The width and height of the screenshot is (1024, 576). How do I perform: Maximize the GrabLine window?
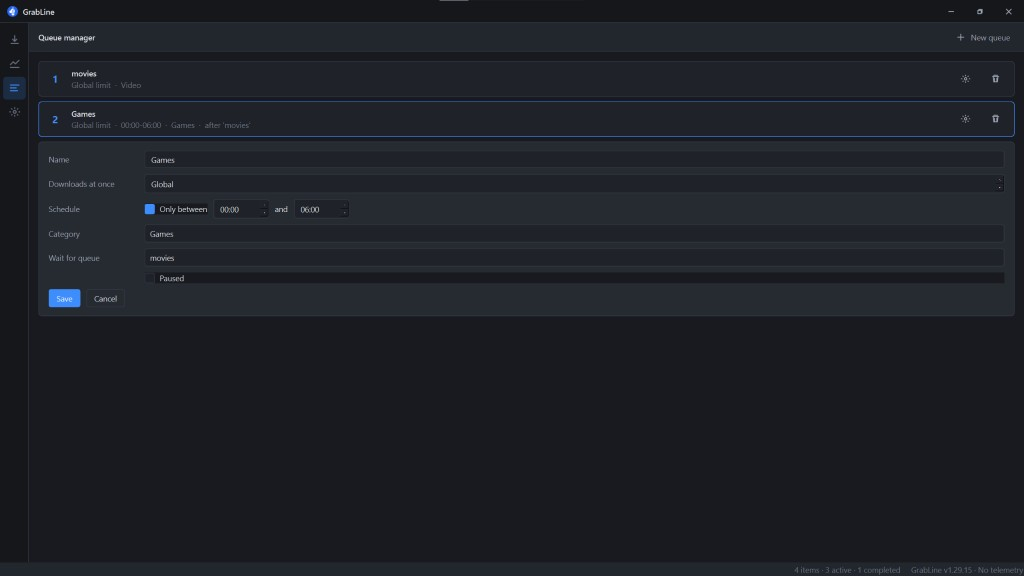click(980, 12)
